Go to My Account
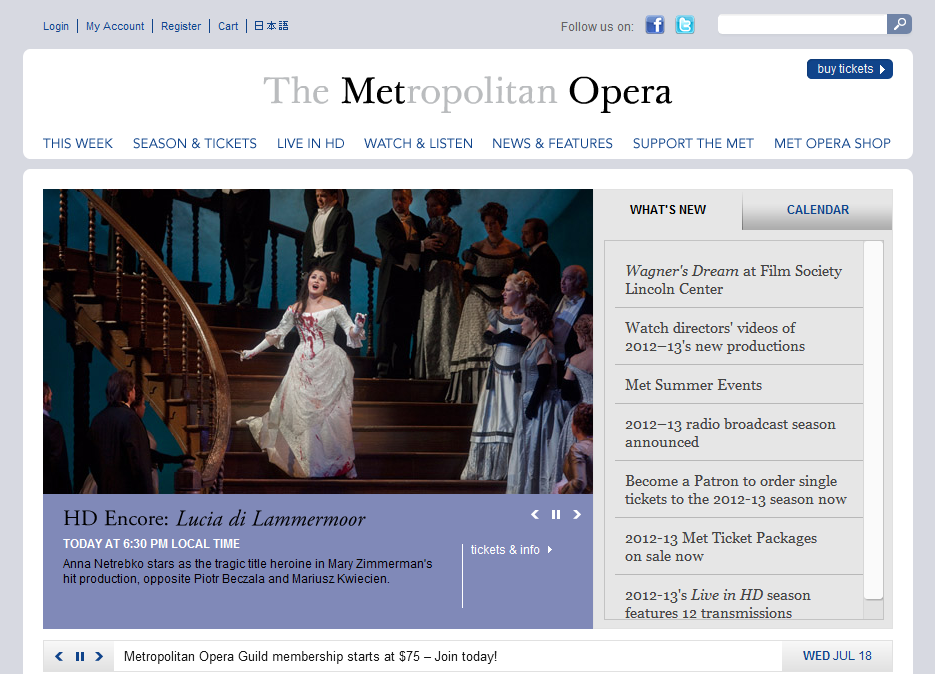This screenshot has height=674, width=935. 115,26
